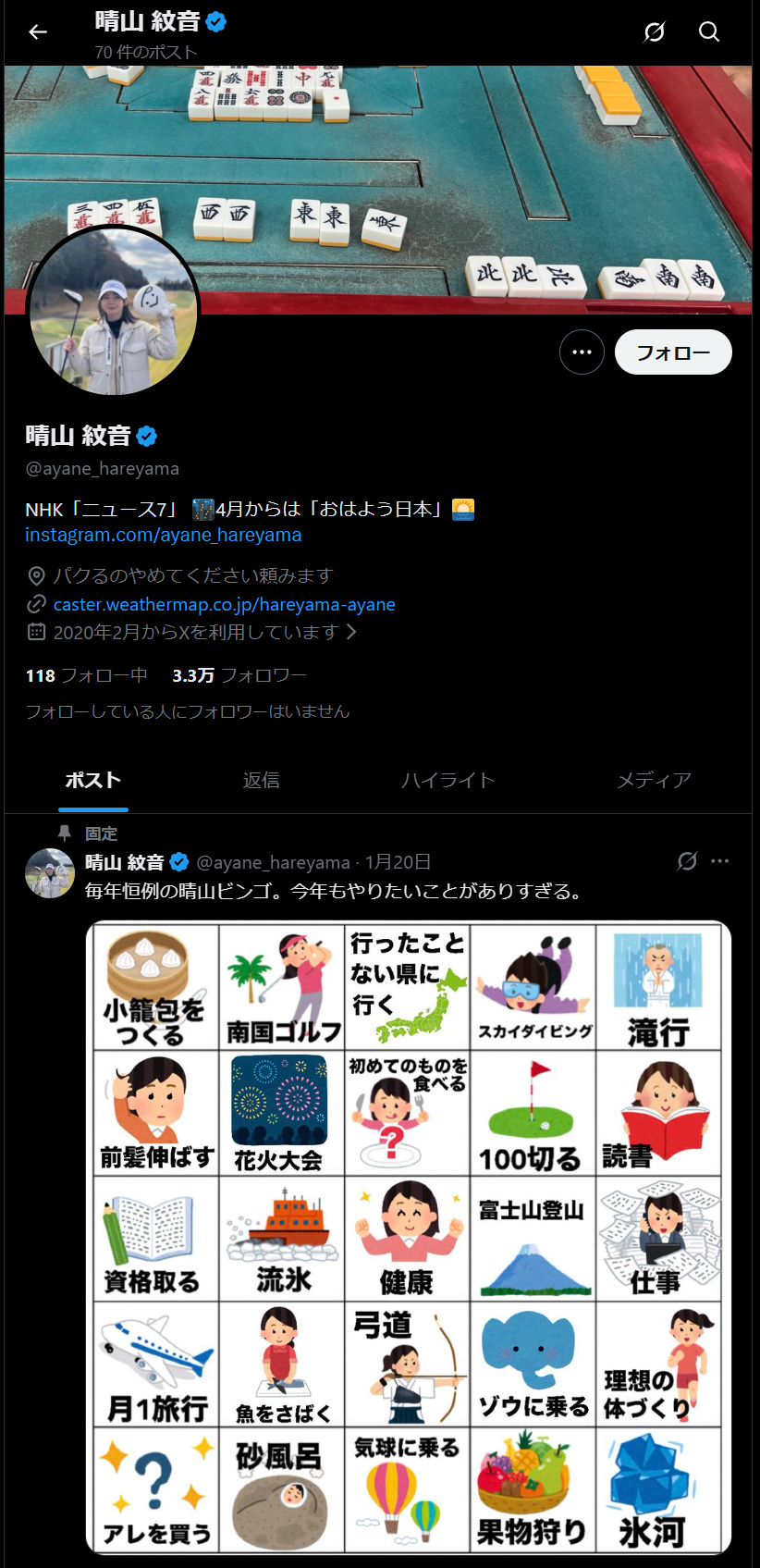
Task: View the 3.3万 フォロワー list
Action: pos(239,675)
